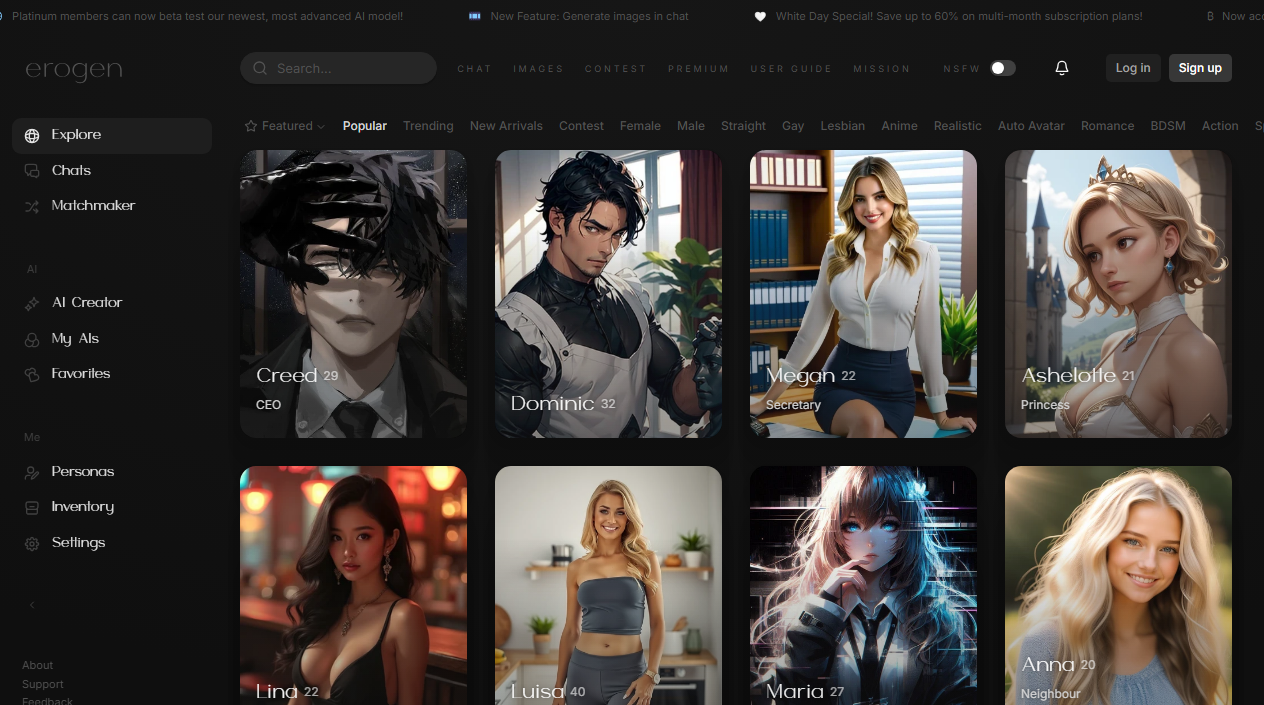Select the Explore sidebar icon

click(x=32, y=133)
